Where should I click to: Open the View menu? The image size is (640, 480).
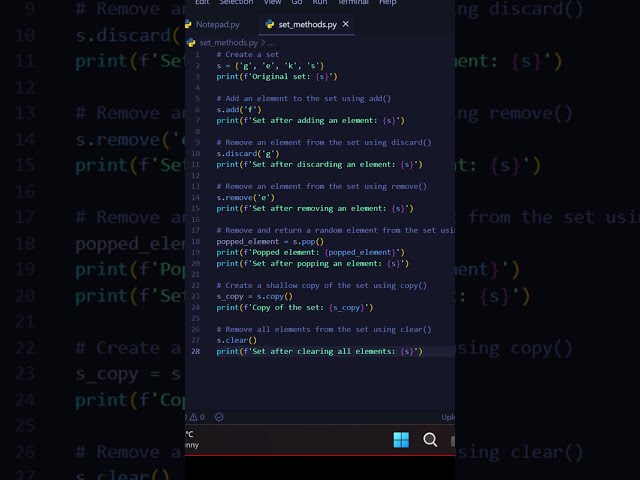pyautogui.click(x=272, y=2)
